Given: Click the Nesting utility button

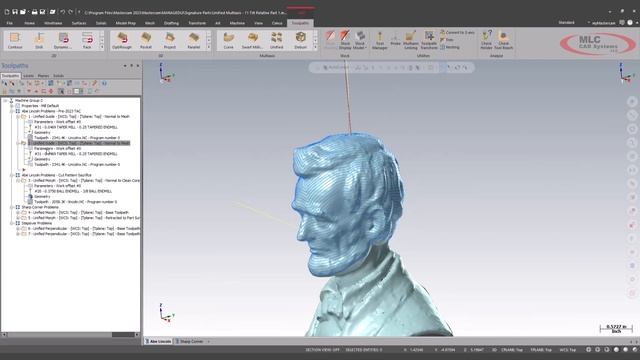Looking at the screenshot, I should tap(450, 47).
